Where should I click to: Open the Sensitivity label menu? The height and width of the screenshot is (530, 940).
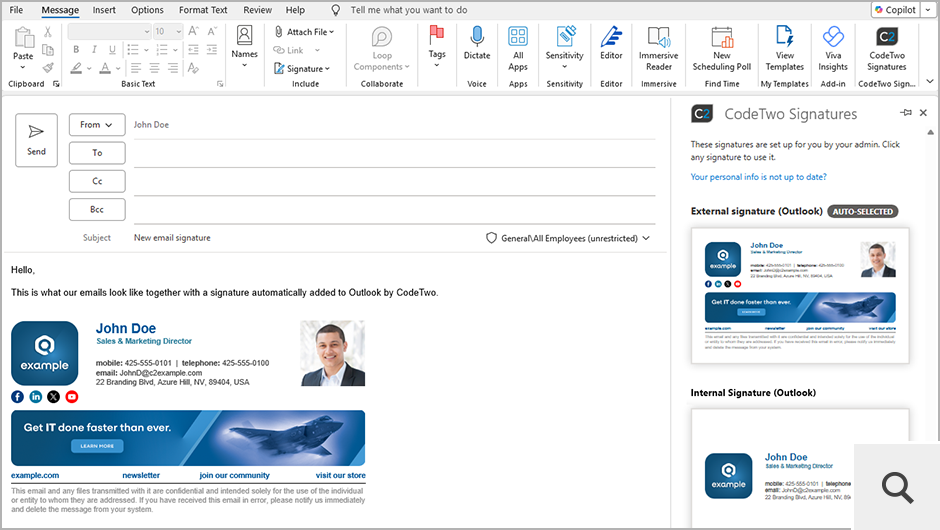[x=564, y=47]
